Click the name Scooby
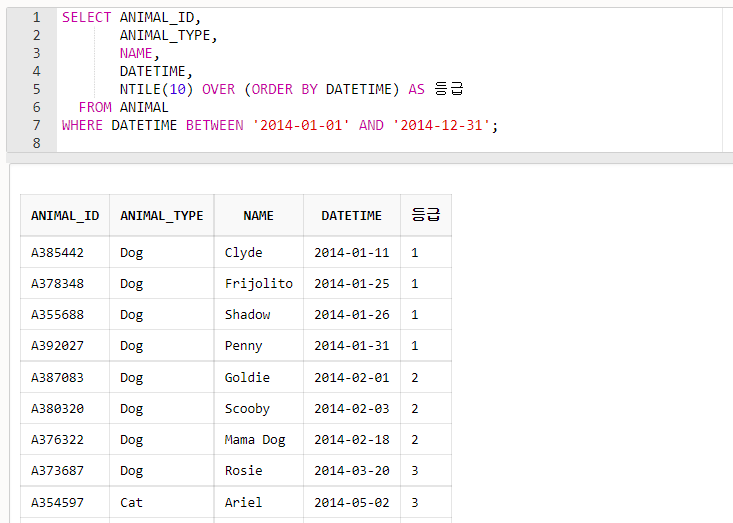The image size is (733, 523). [247, 408]
